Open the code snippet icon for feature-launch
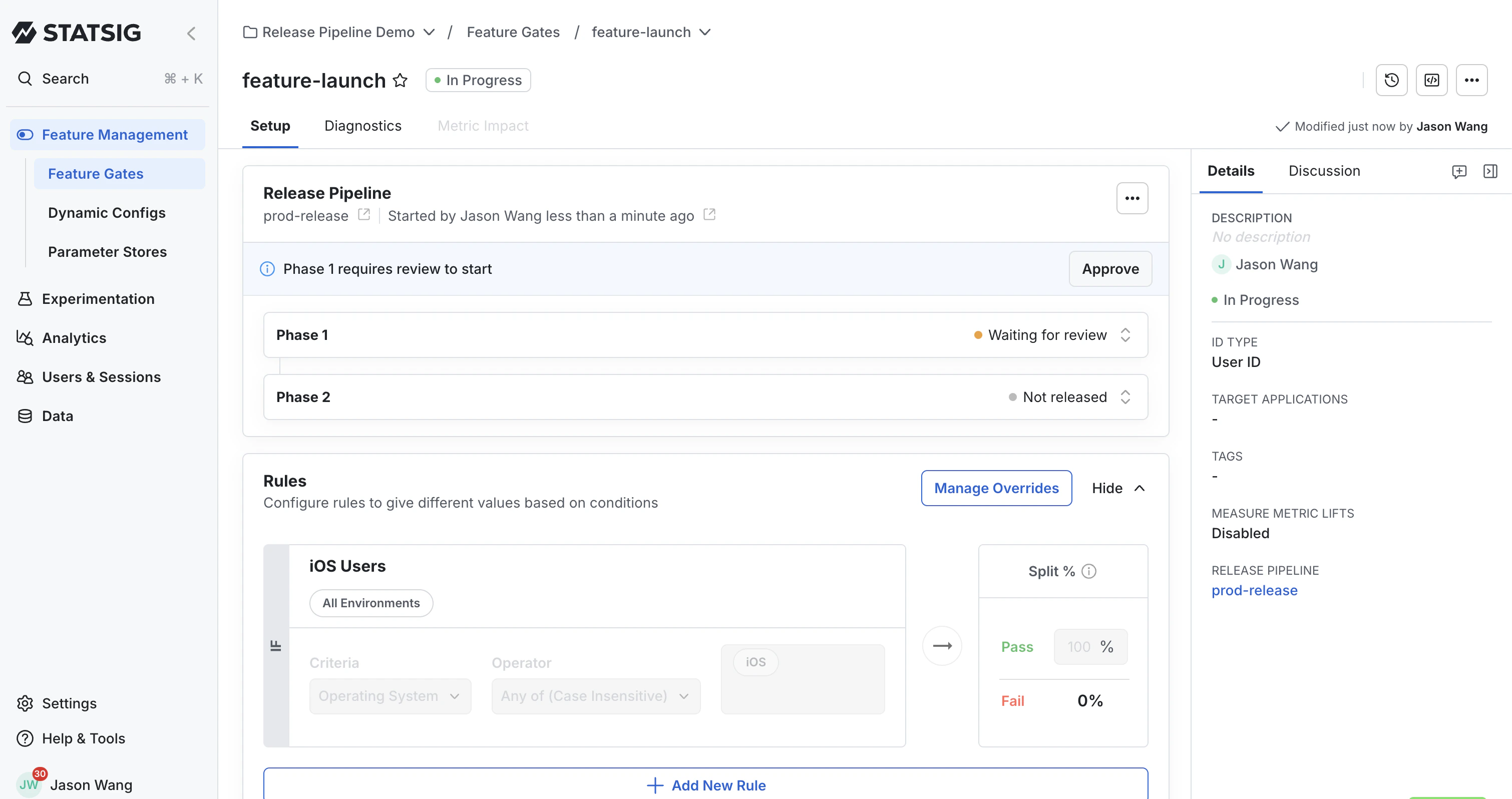This screenshot has width=1512, height=799. pyautogui.click(x=1431, y=80)
